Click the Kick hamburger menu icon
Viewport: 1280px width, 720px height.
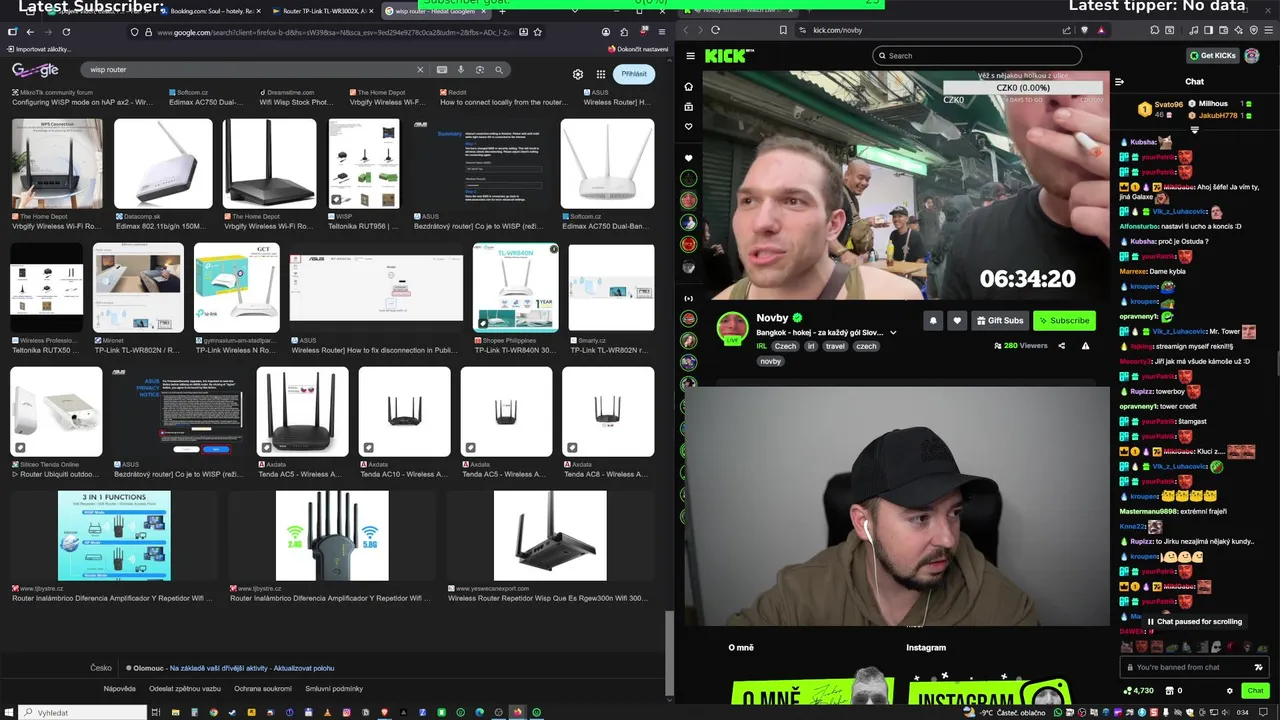pos(690,56)
